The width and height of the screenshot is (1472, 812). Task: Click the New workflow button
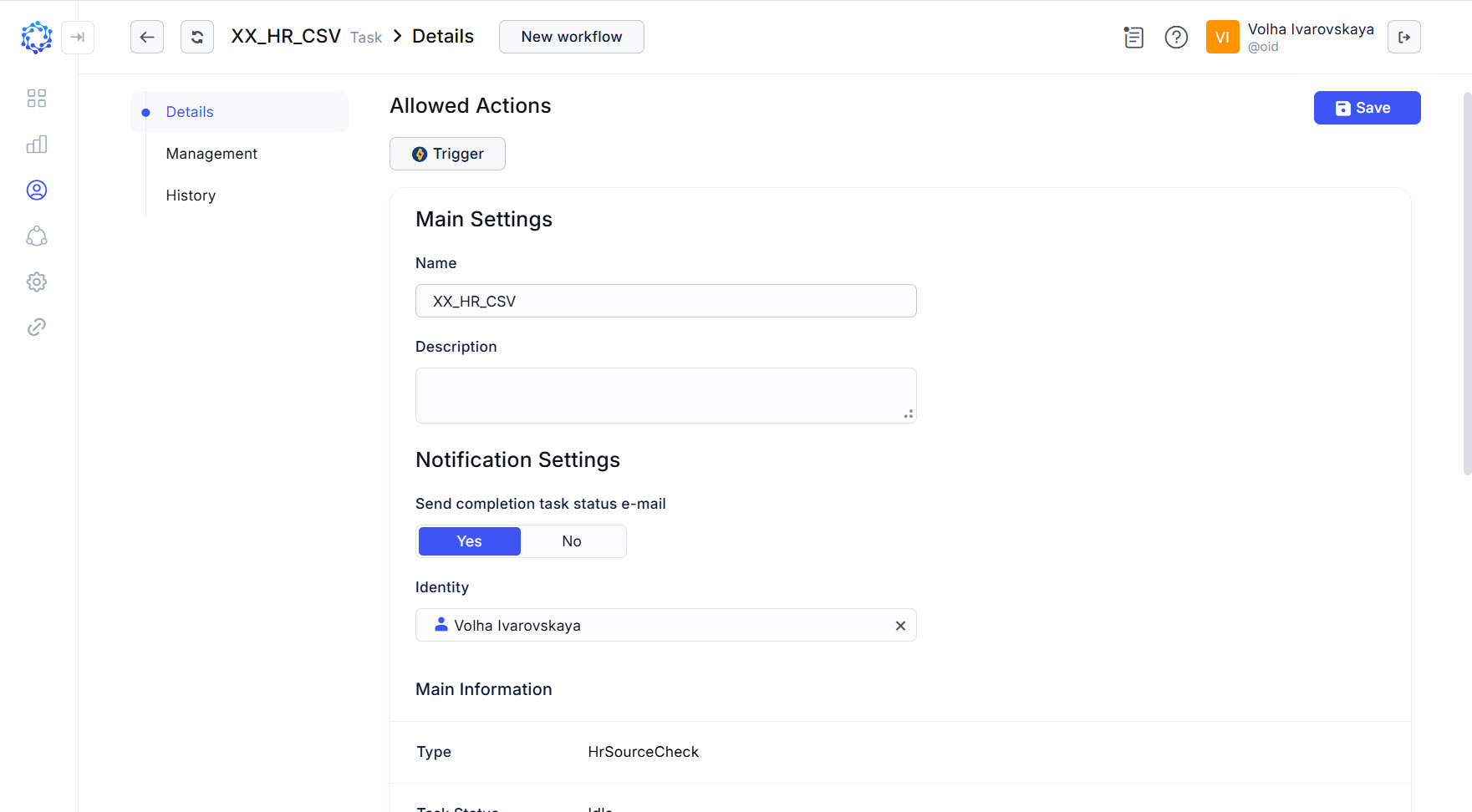point(571,37)
